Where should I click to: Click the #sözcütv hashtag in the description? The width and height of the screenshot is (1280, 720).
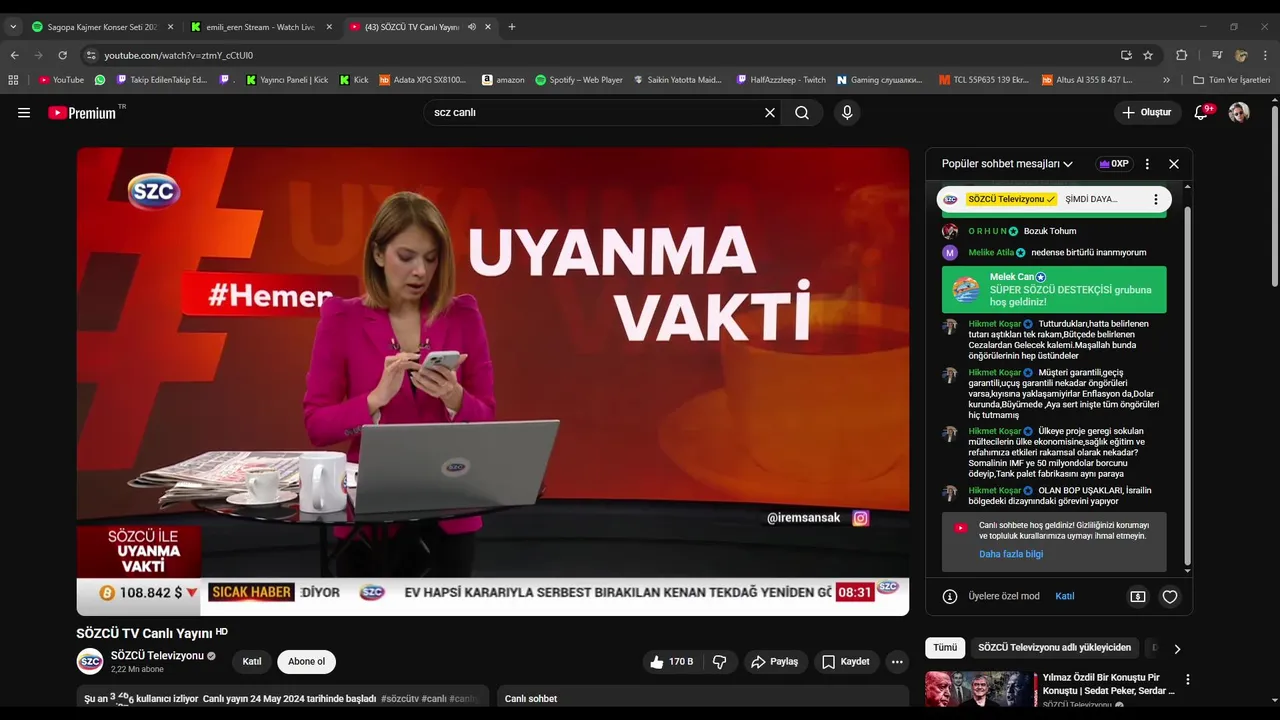point(400,699)
